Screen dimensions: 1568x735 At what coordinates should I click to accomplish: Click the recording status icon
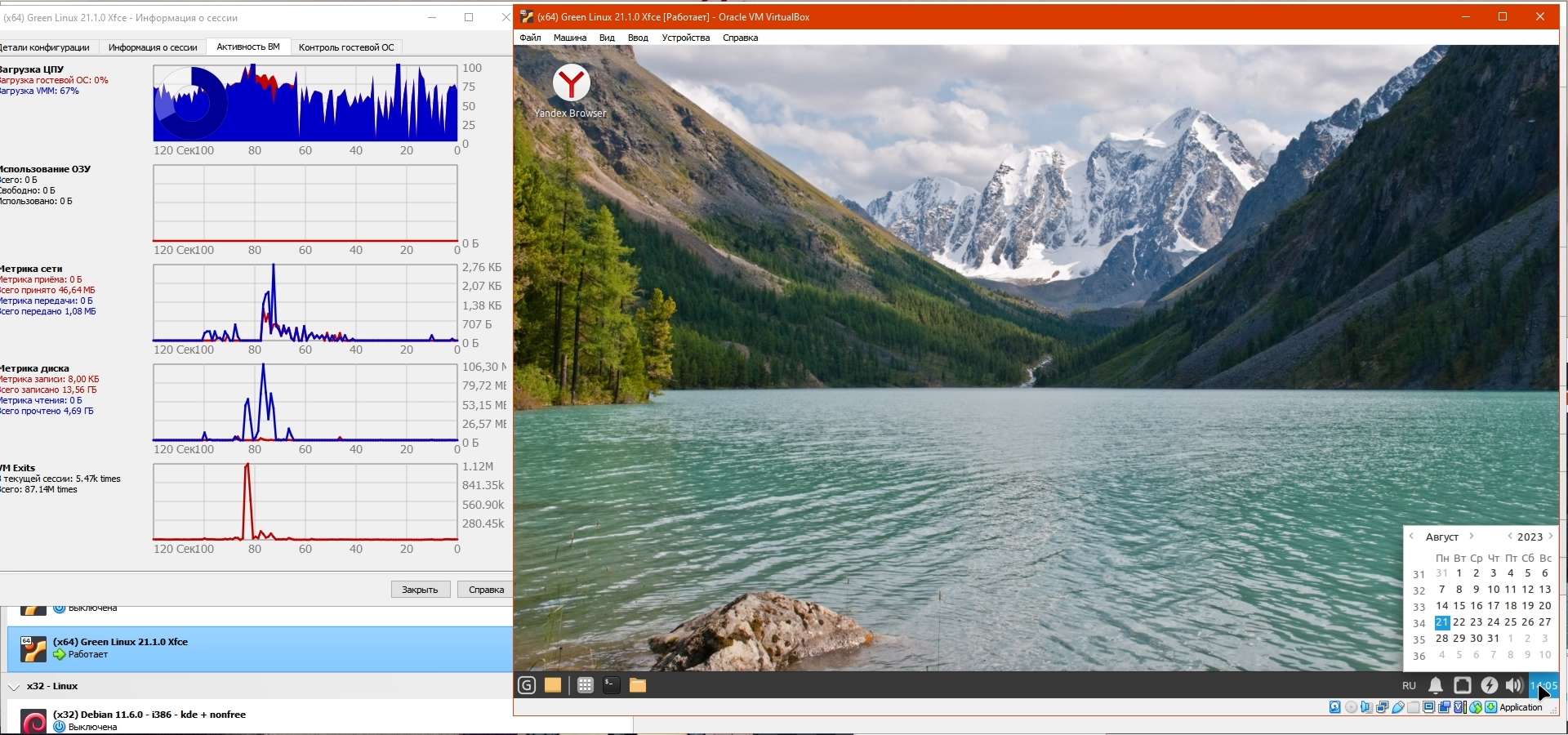pos(1444,707)
